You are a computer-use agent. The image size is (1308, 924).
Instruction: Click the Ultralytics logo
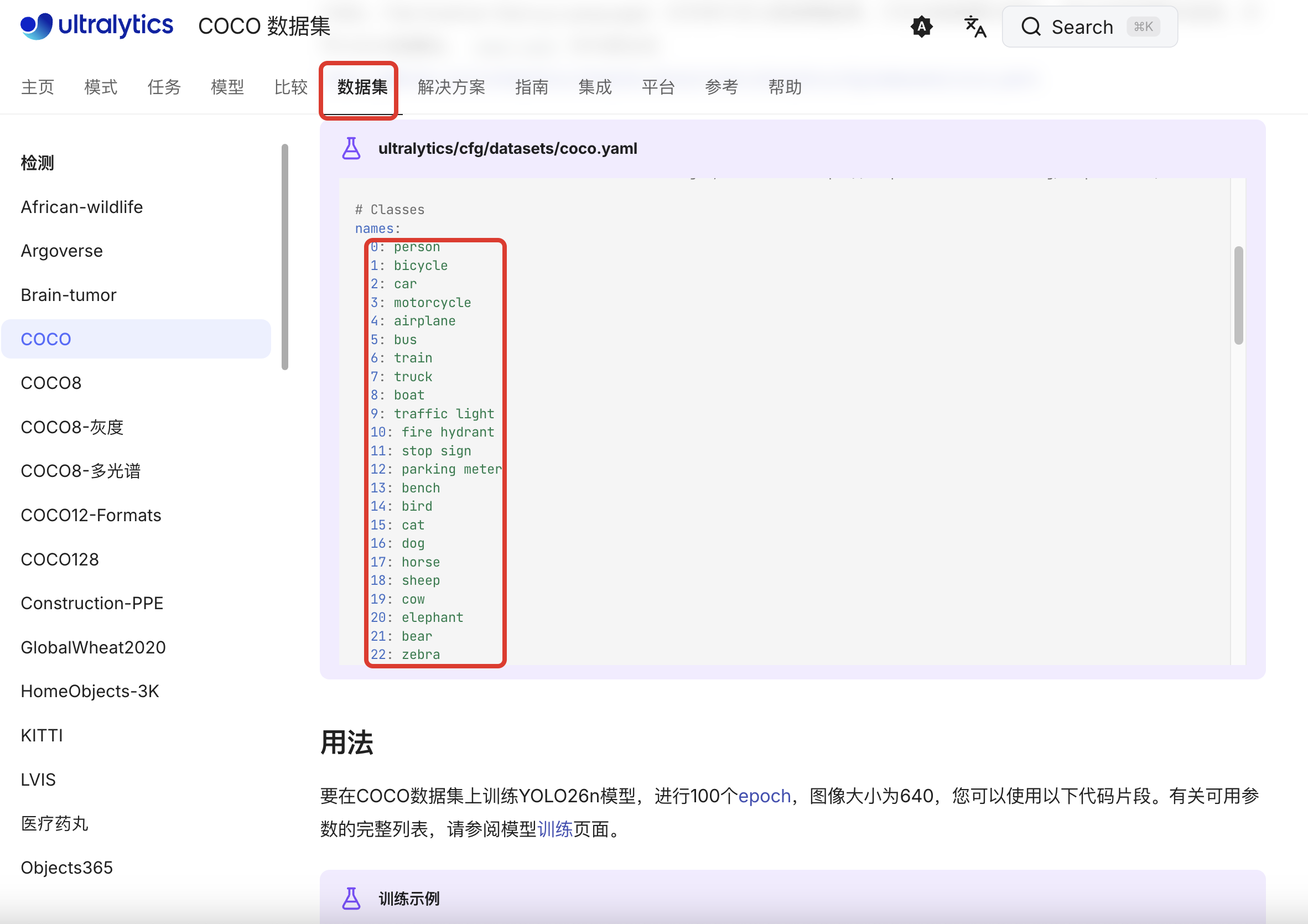point(96,25)
